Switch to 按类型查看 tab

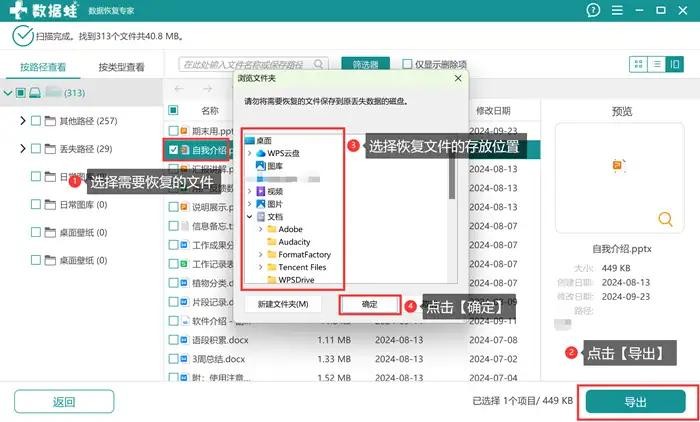coord(121,68)
